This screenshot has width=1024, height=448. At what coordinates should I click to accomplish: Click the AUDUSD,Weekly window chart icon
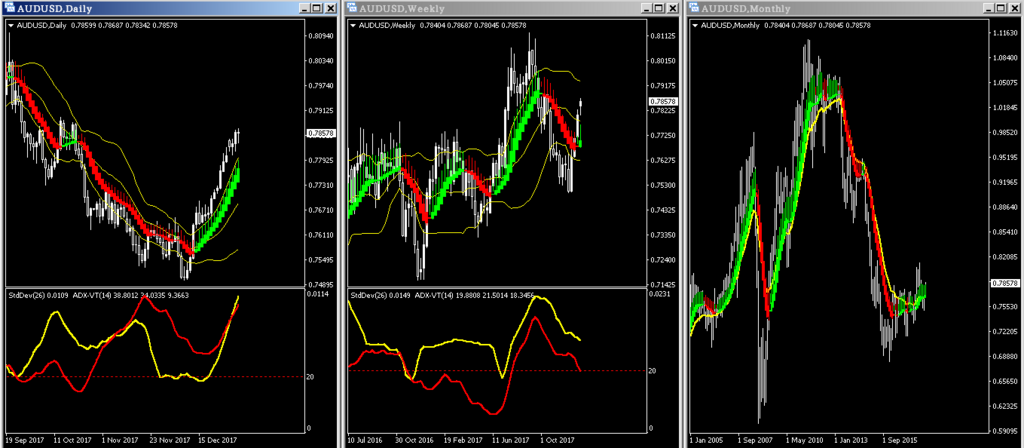[352, 8]
